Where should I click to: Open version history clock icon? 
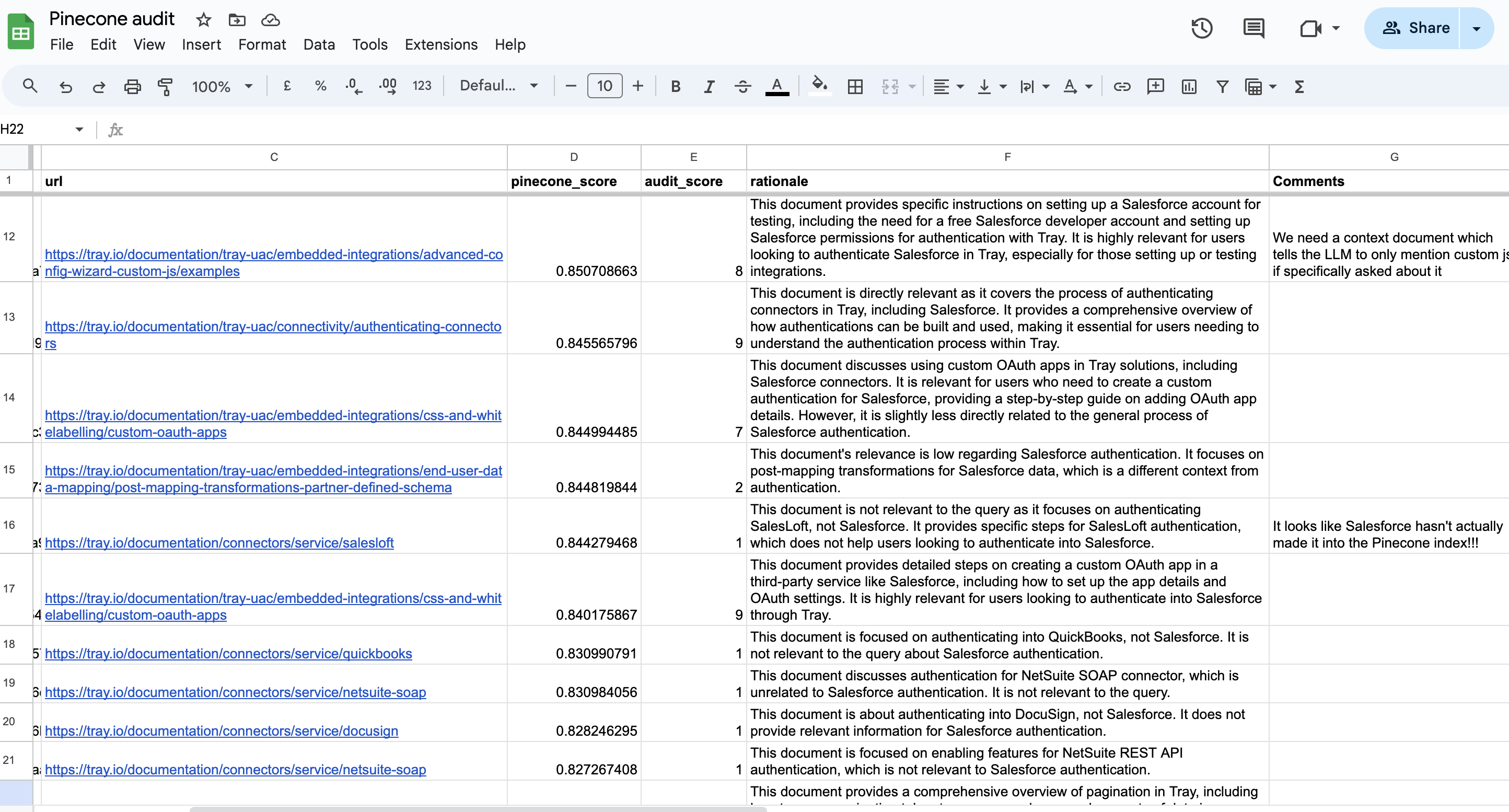tap(1201, 28)
